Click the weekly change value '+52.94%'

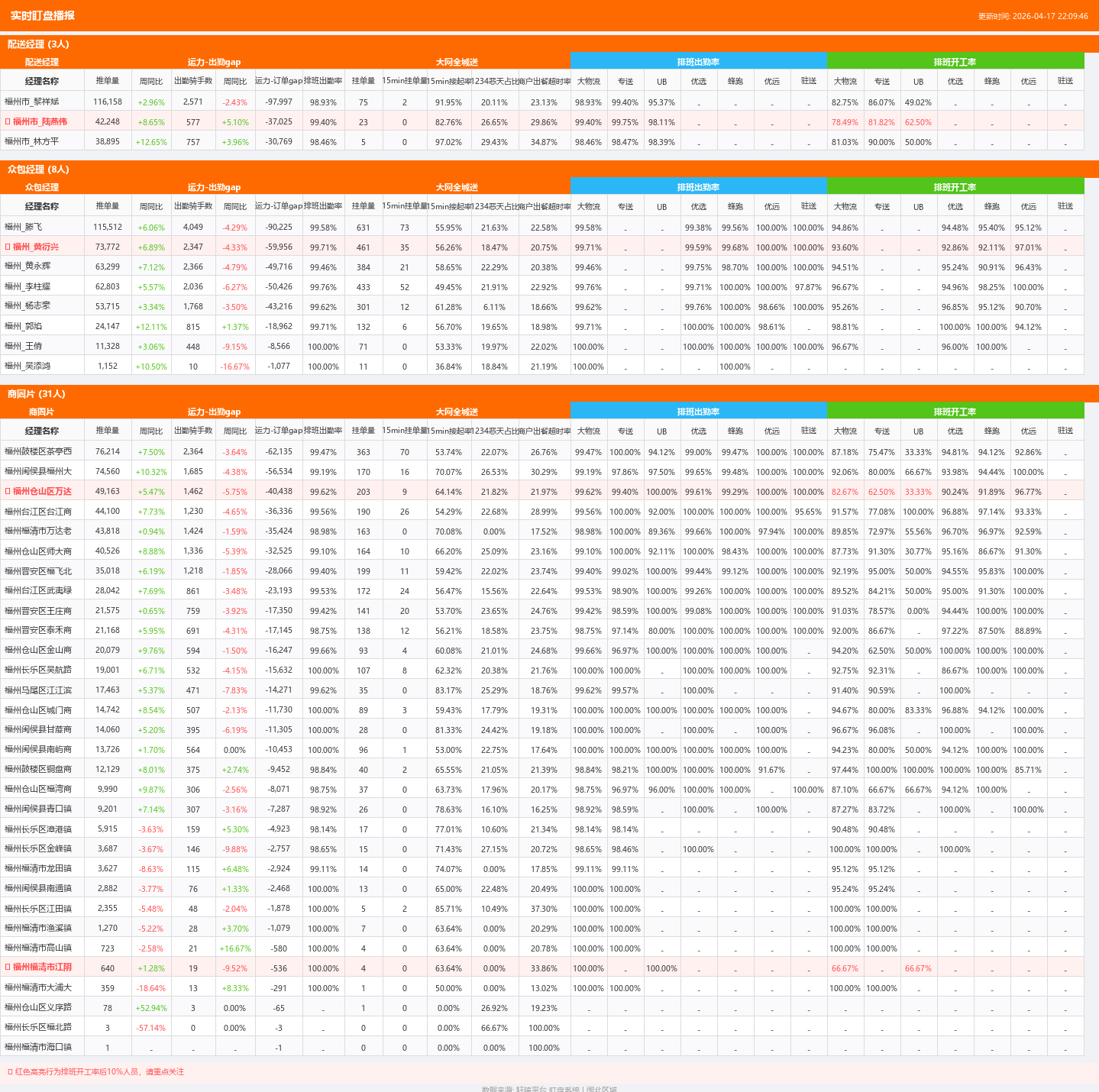[151, 1008]
